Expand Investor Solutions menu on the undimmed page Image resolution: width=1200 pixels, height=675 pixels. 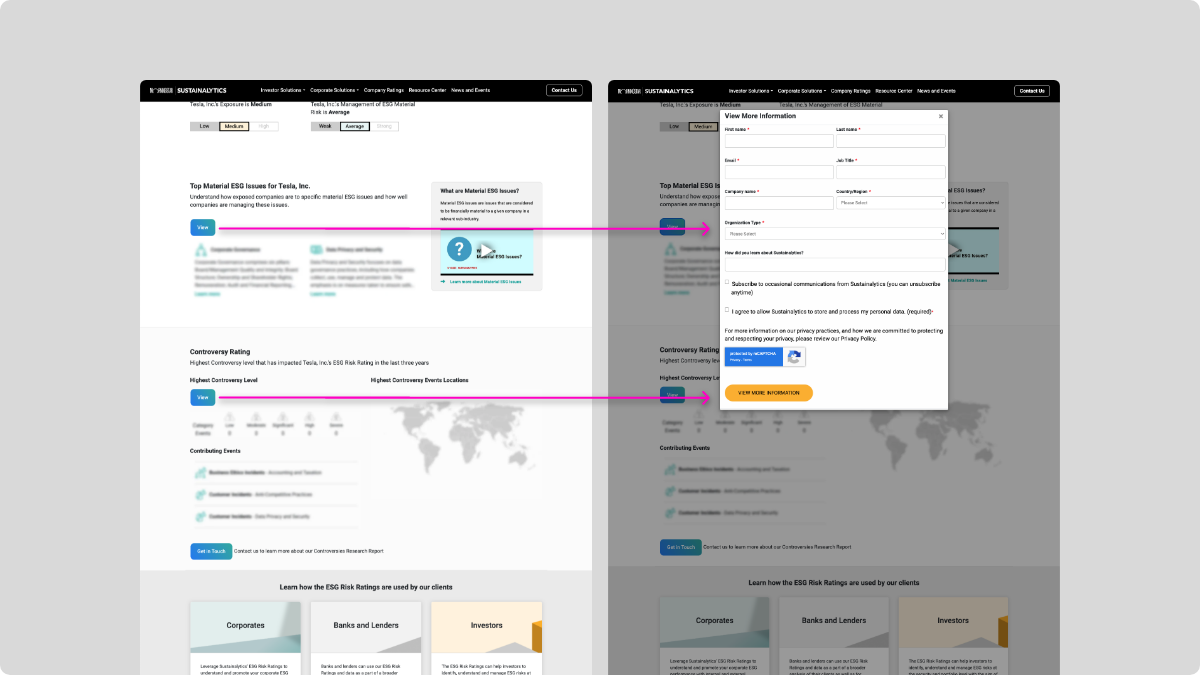283,90
